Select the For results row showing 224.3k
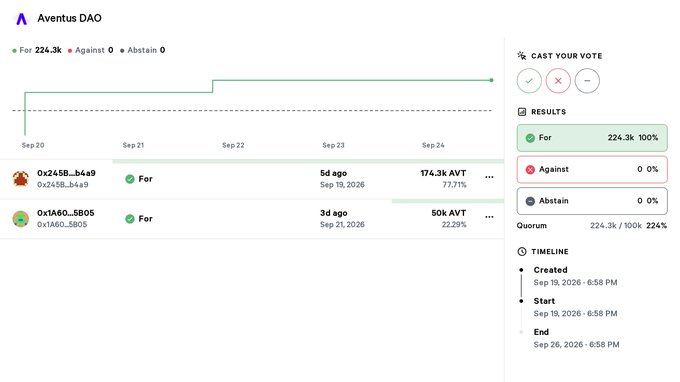 (x=592, y=138)
